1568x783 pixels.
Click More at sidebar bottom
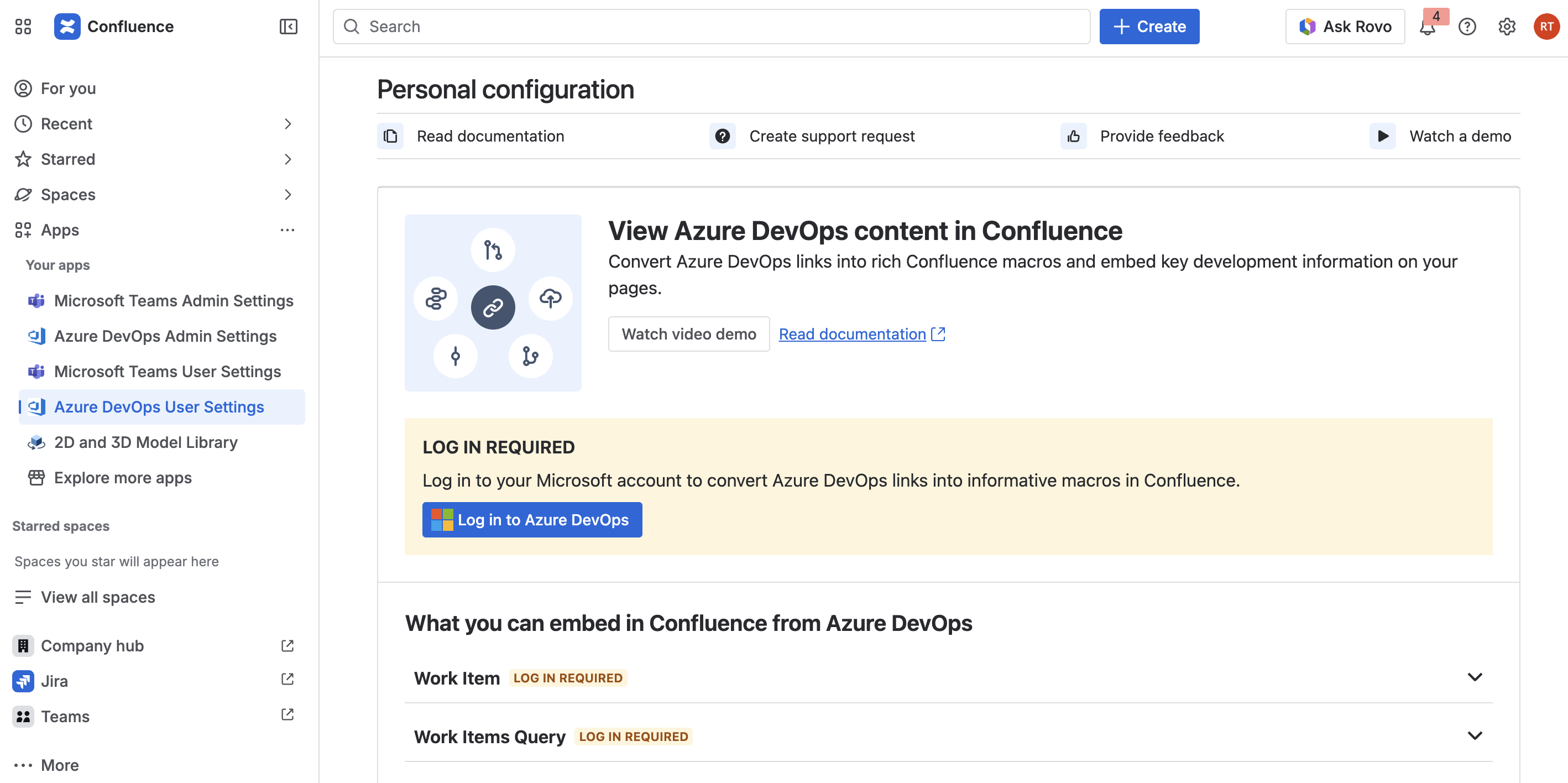tap(60, 765)
